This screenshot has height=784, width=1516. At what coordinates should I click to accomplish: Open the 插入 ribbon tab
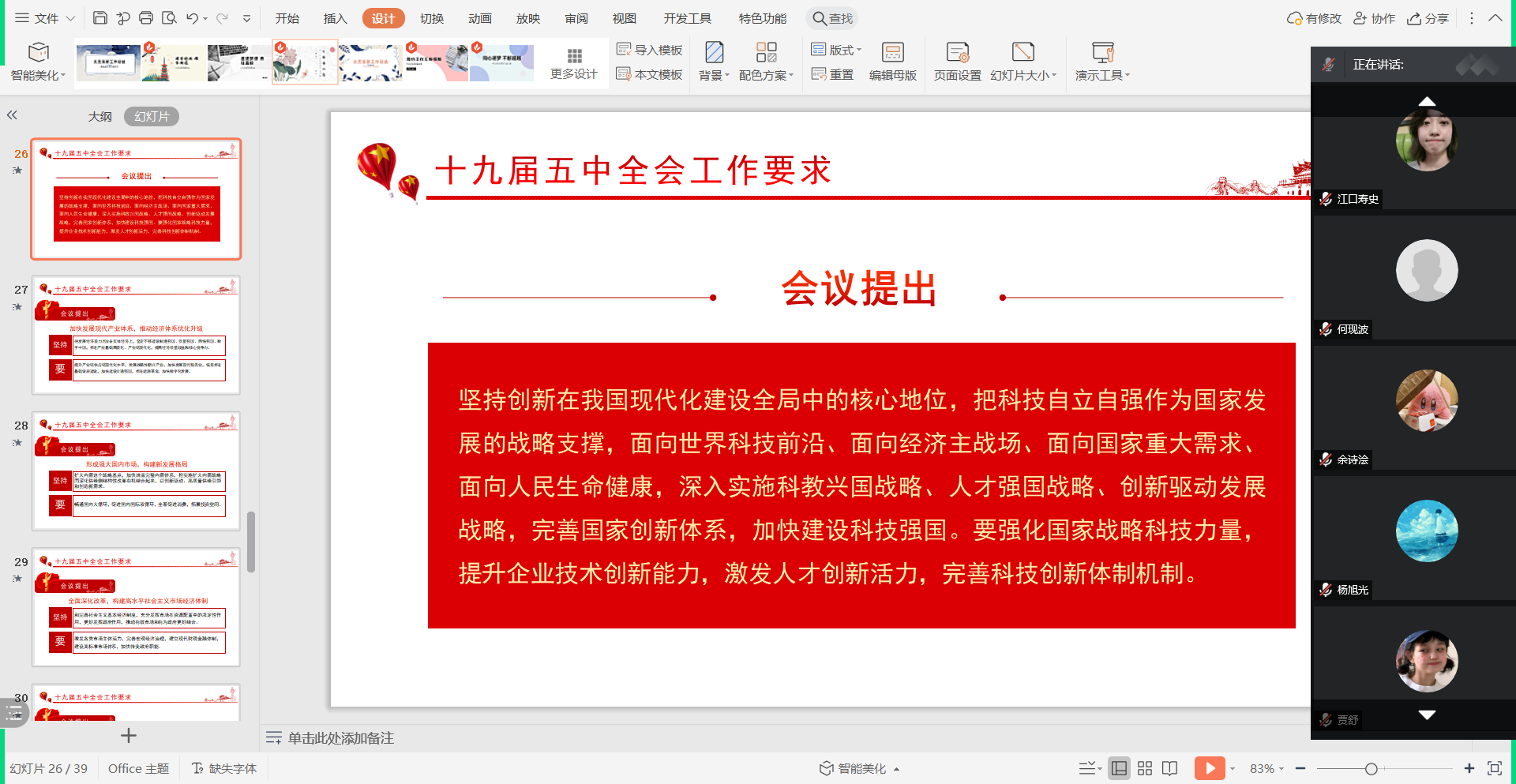335,18
